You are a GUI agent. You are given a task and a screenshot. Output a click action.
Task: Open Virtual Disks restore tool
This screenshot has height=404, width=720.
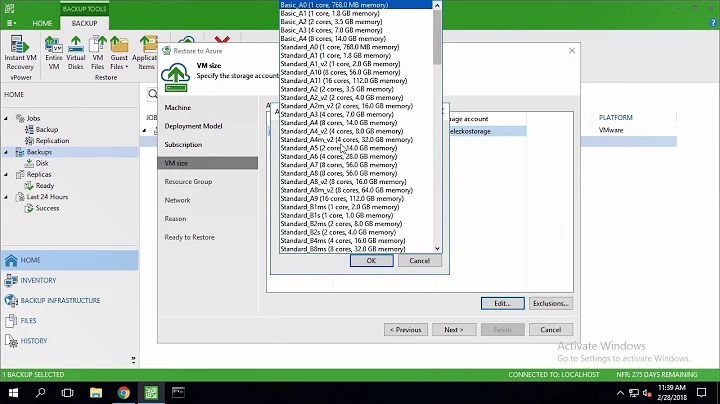(x=75, y=53)
